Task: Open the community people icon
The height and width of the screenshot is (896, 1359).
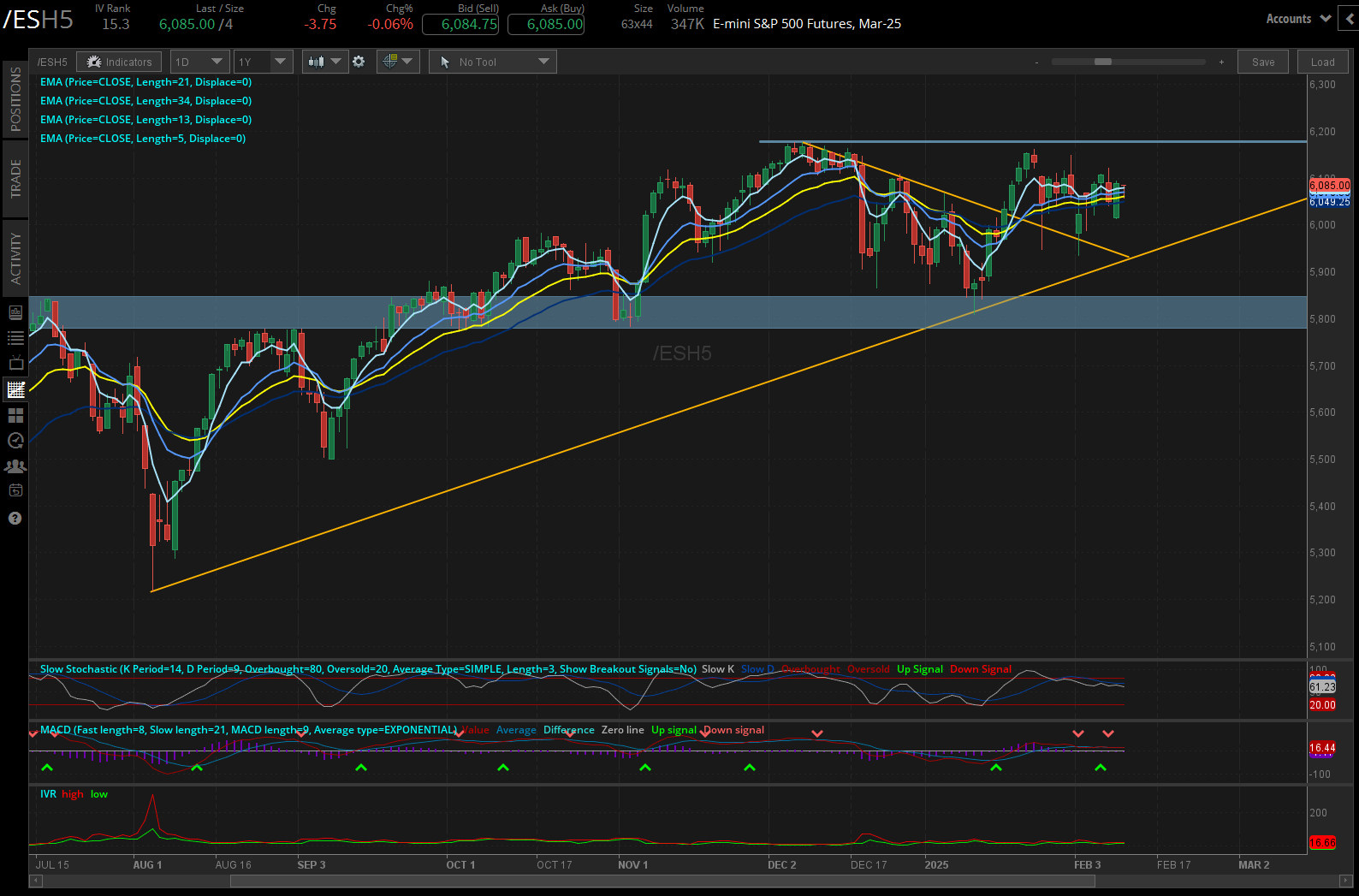Action: (15, 466)
